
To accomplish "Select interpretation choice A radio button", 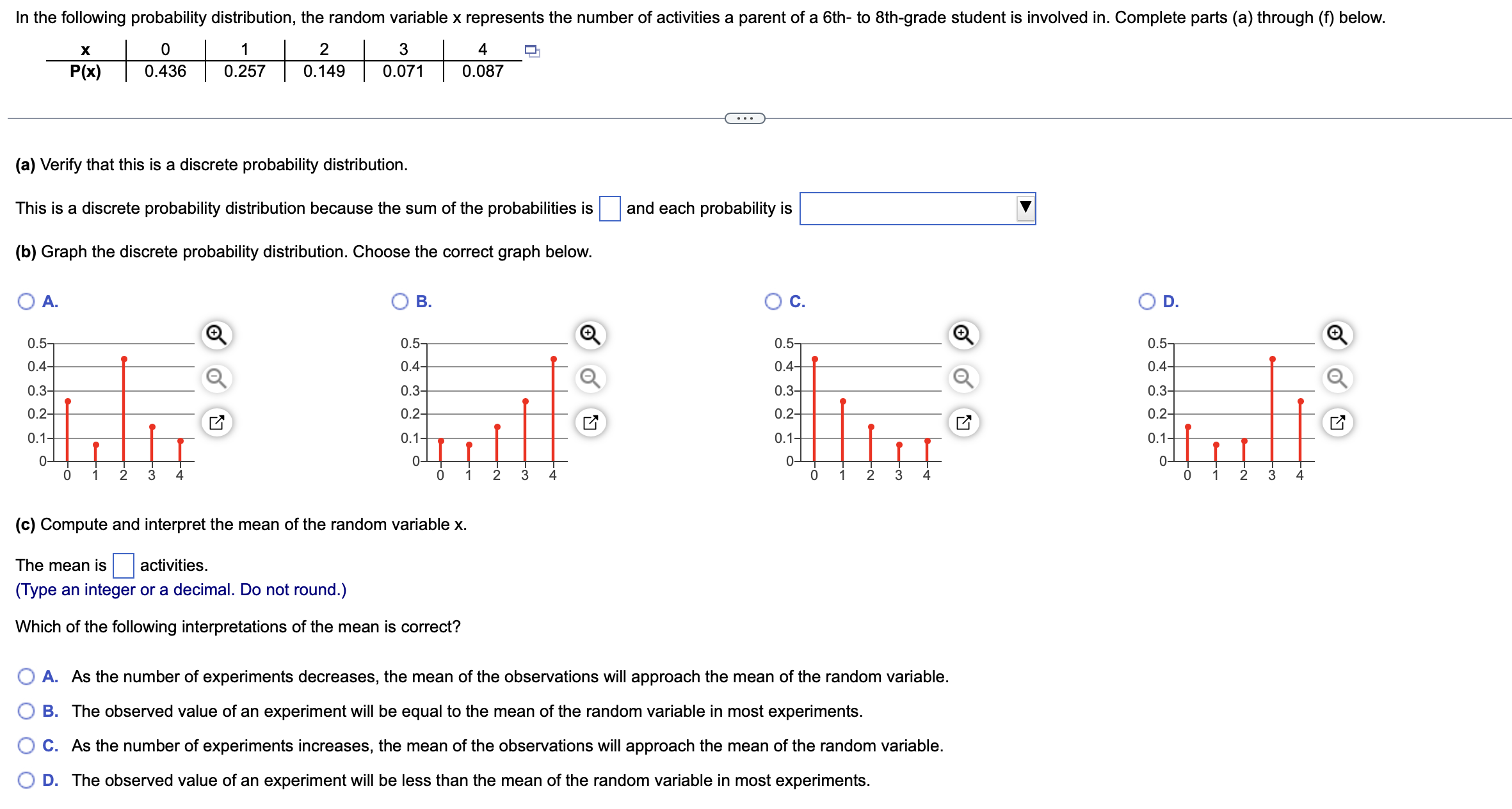I will click(26, 677).
